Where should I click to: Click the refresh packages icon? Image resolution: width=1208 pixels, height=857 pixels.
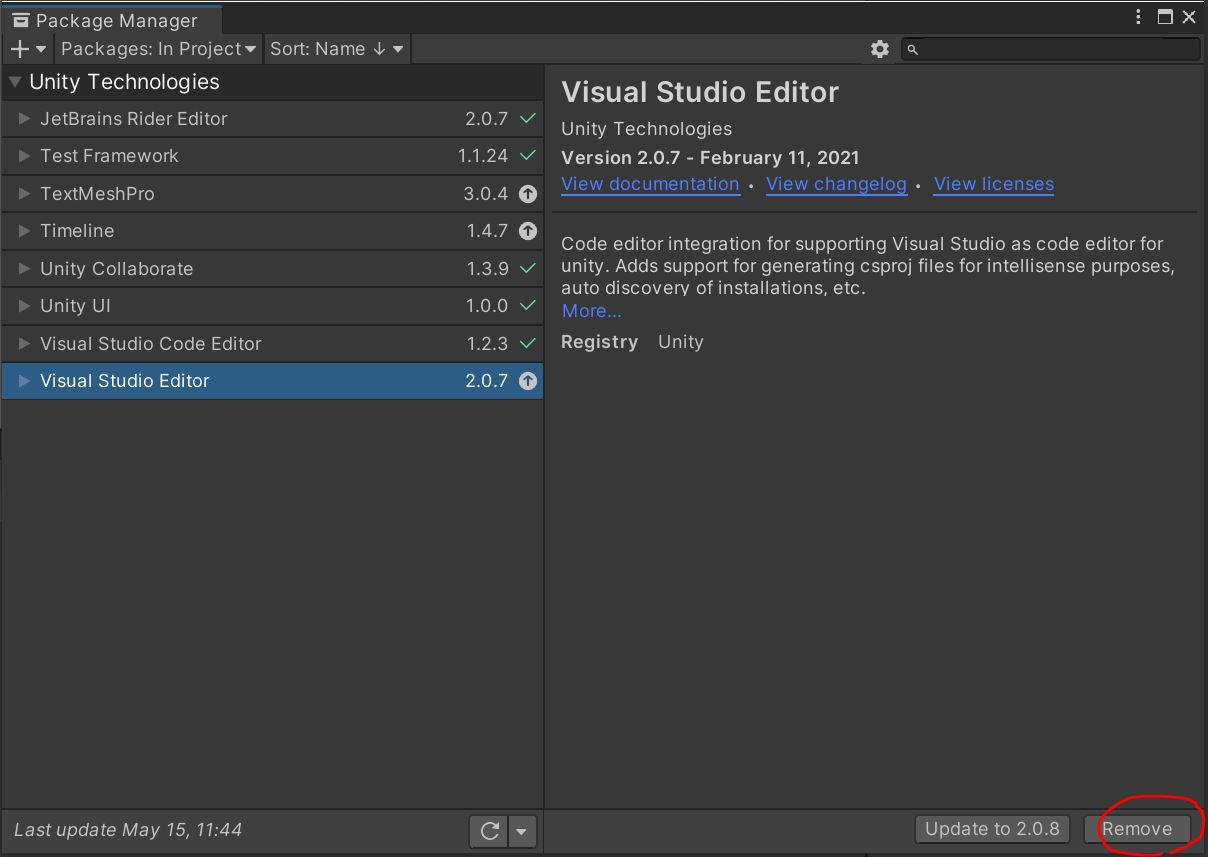coord(490,830)
